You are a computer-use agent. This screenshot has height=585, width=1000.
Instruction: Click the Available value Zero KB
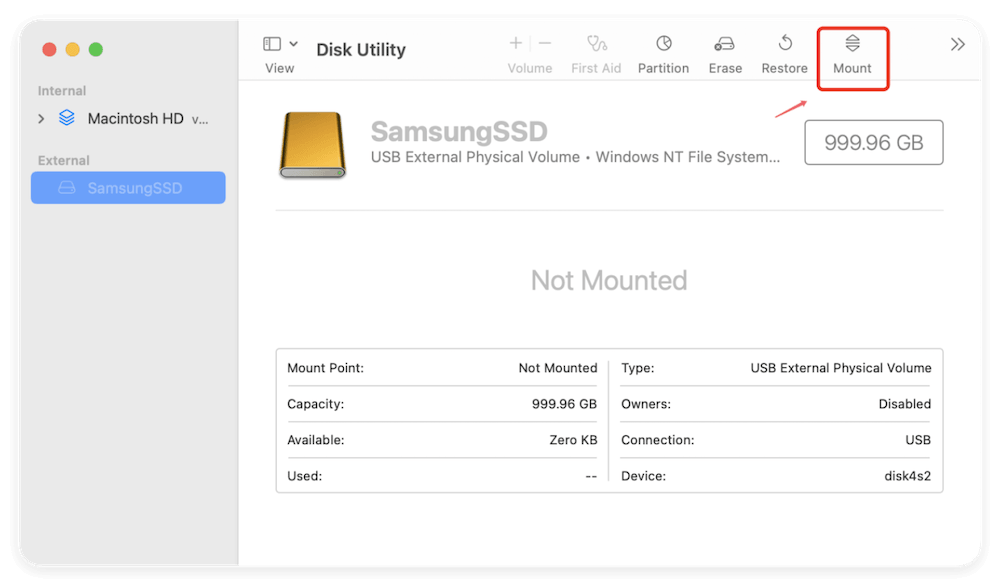[x=573, y=440]
